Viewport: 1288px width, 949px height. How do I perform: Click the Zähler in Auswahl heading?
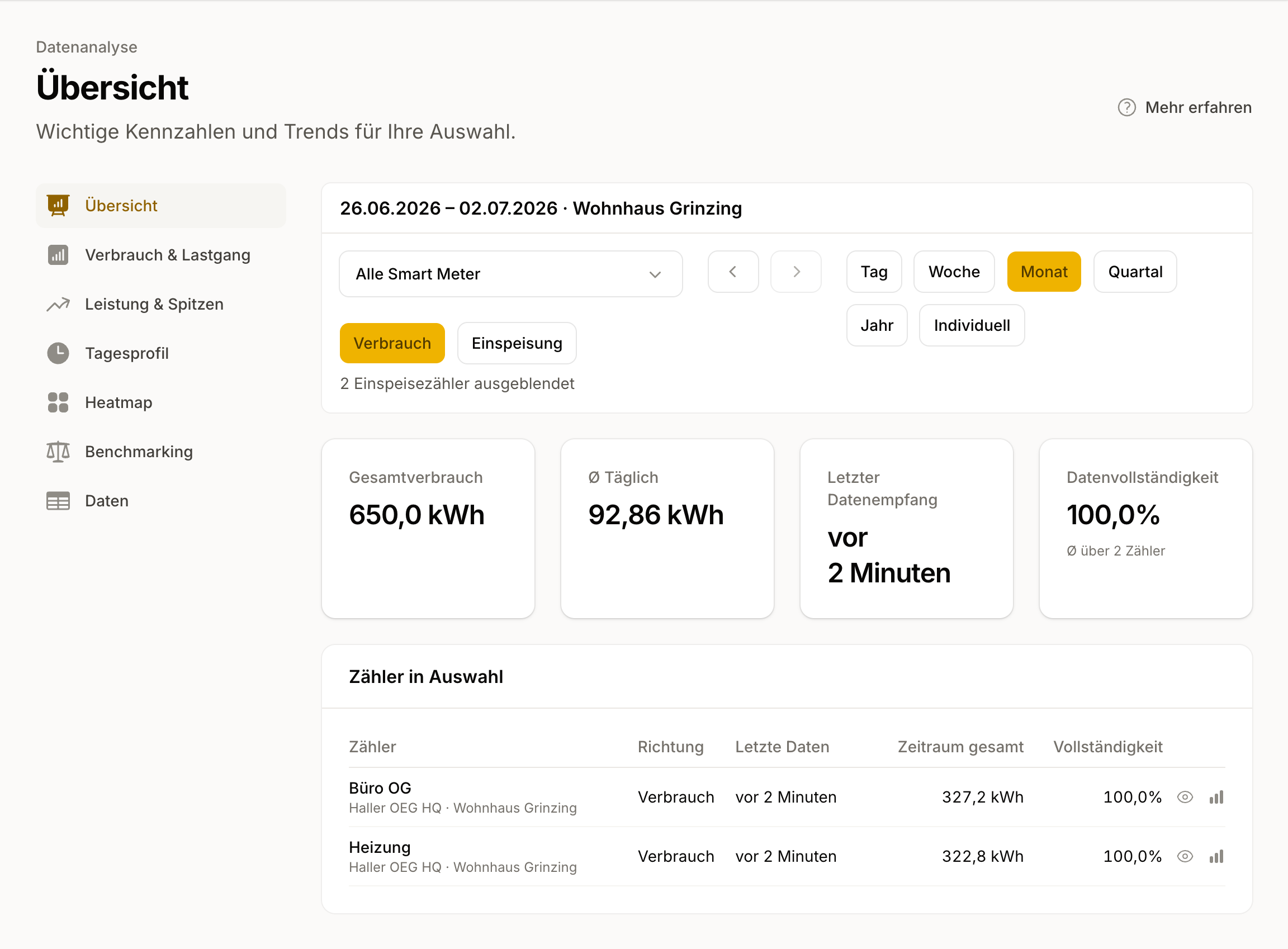(425, 677)
